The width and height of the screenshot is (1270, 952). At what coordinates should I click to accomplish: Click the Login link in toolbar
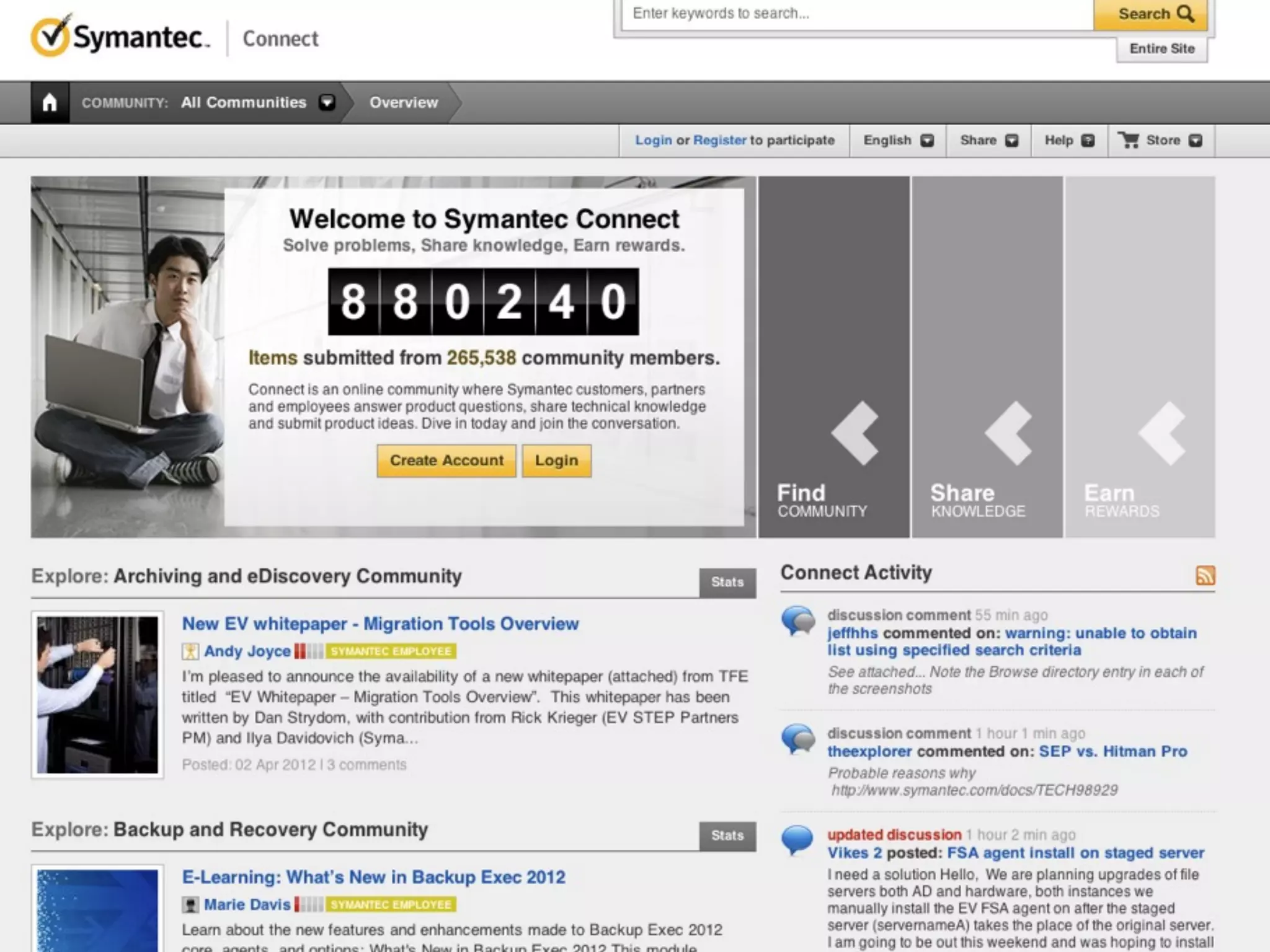point(654,140)
